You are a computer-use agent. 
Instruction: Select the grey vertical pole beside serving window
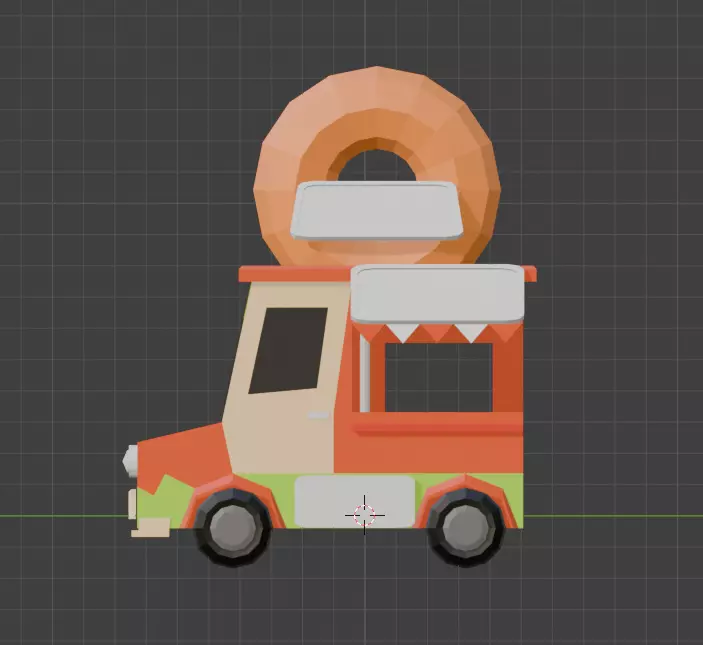point(365,374)
